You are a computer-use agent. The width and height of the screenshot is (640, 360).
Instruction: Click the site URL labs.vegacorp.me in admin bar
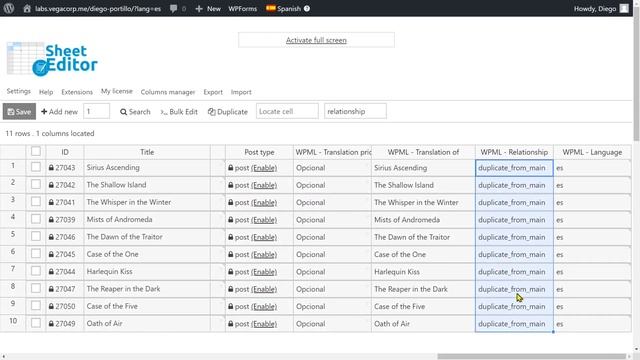(98, 9)
